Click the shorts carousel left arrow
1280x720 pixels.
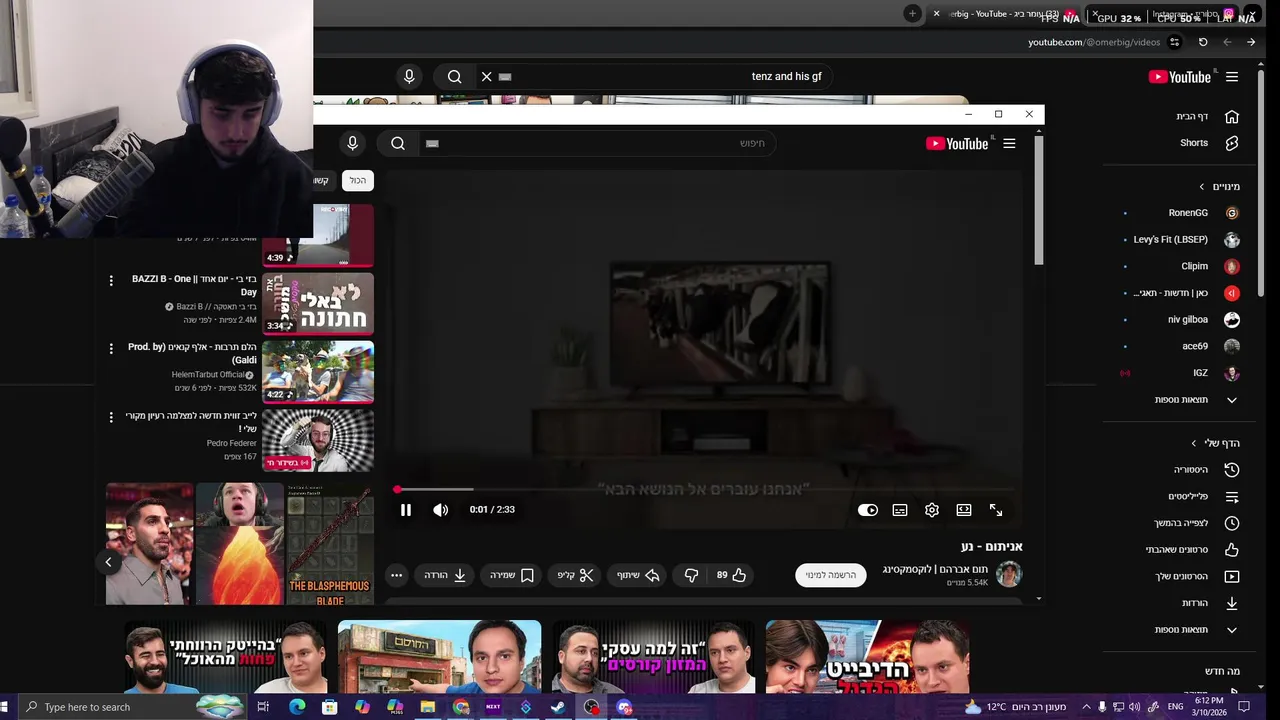pos(108,562)
